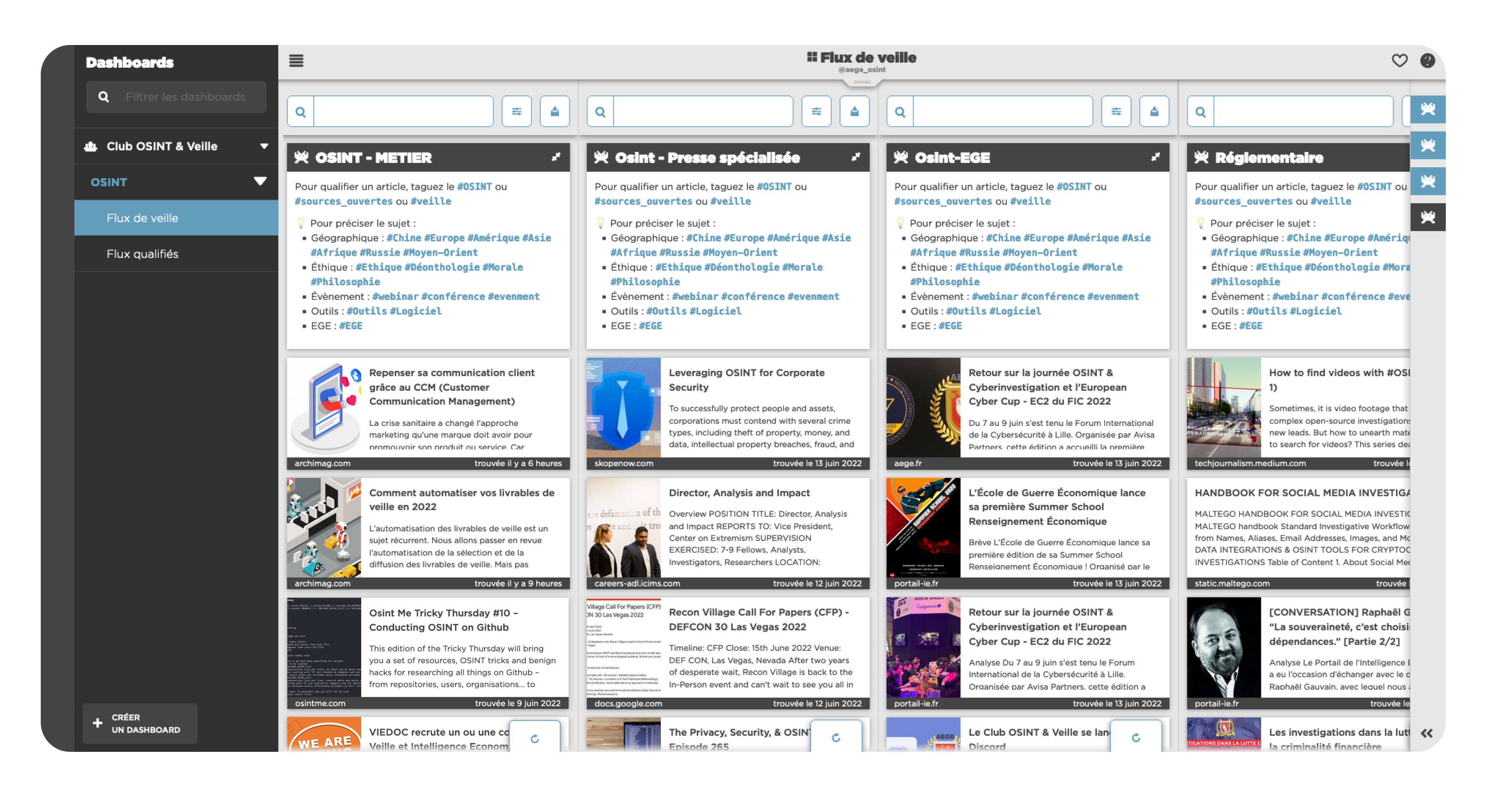Collapse the OSINT section arrow

[x=260, y=182]
